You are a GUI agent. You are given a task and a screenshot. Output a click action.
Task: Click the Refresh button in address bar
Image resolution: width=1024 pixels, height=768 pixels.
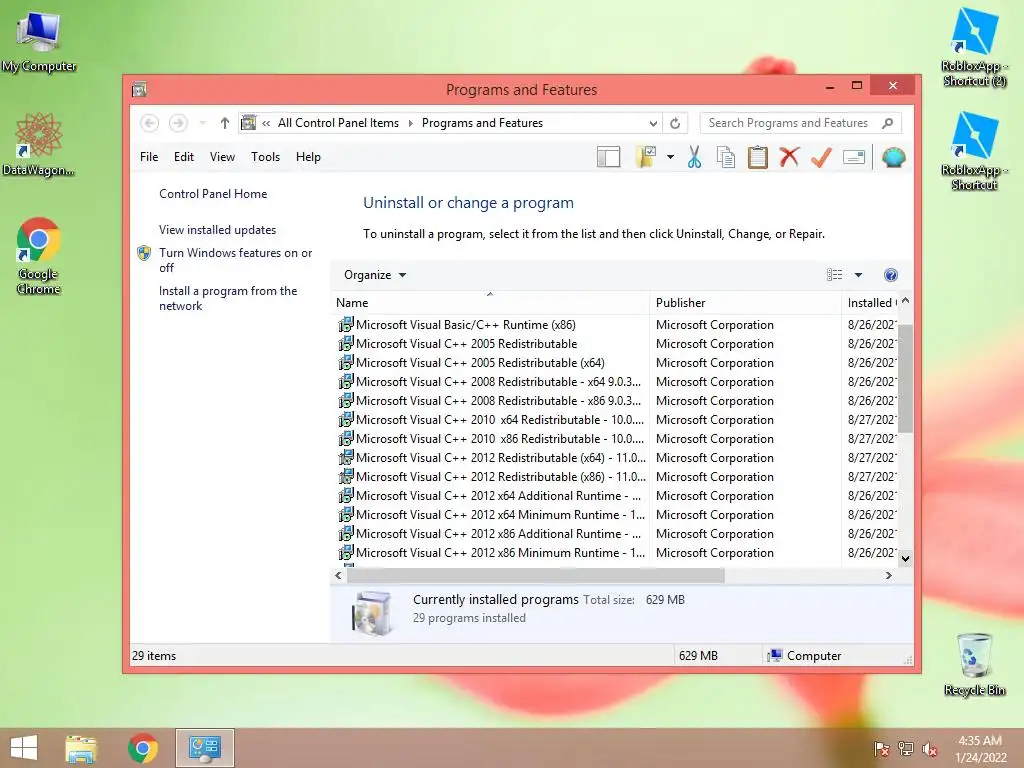pyautogui.click(x=675, y=123)
